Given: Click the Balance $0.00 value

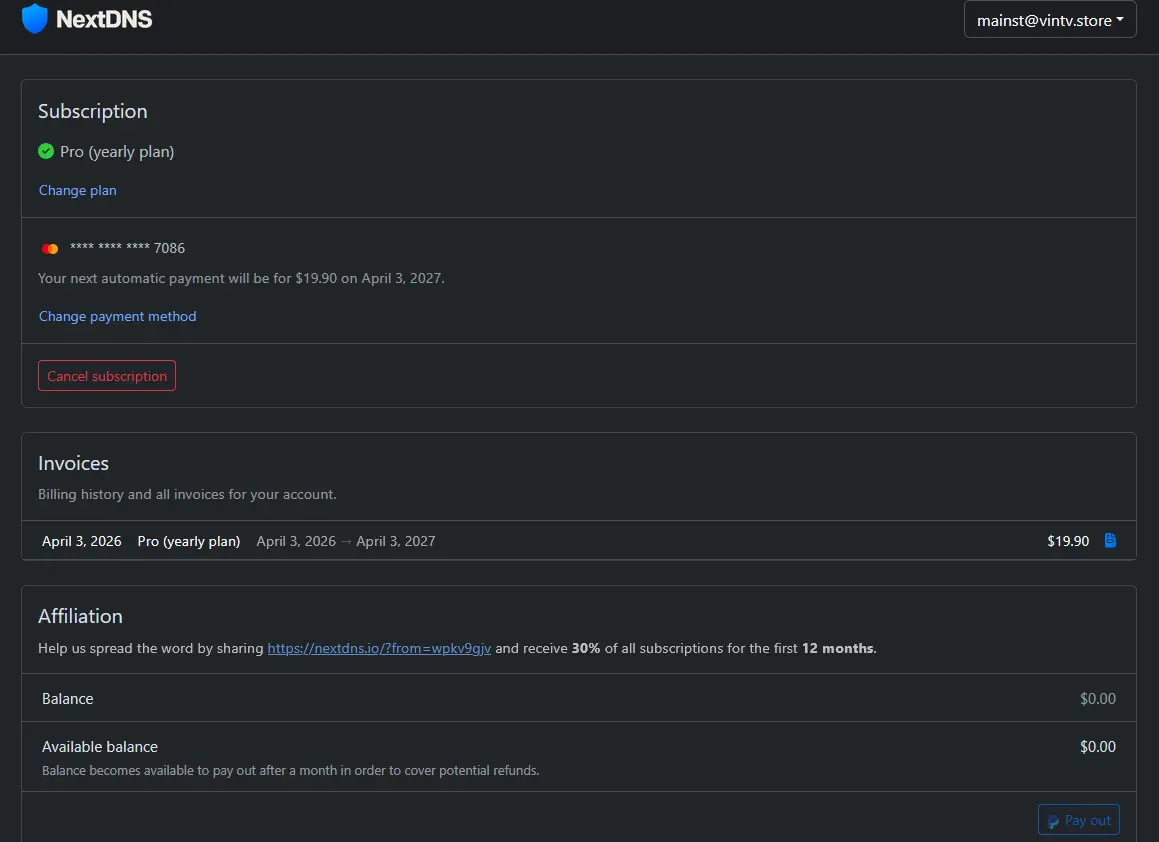Looking at the screenshot, I should coord(1098,699).
